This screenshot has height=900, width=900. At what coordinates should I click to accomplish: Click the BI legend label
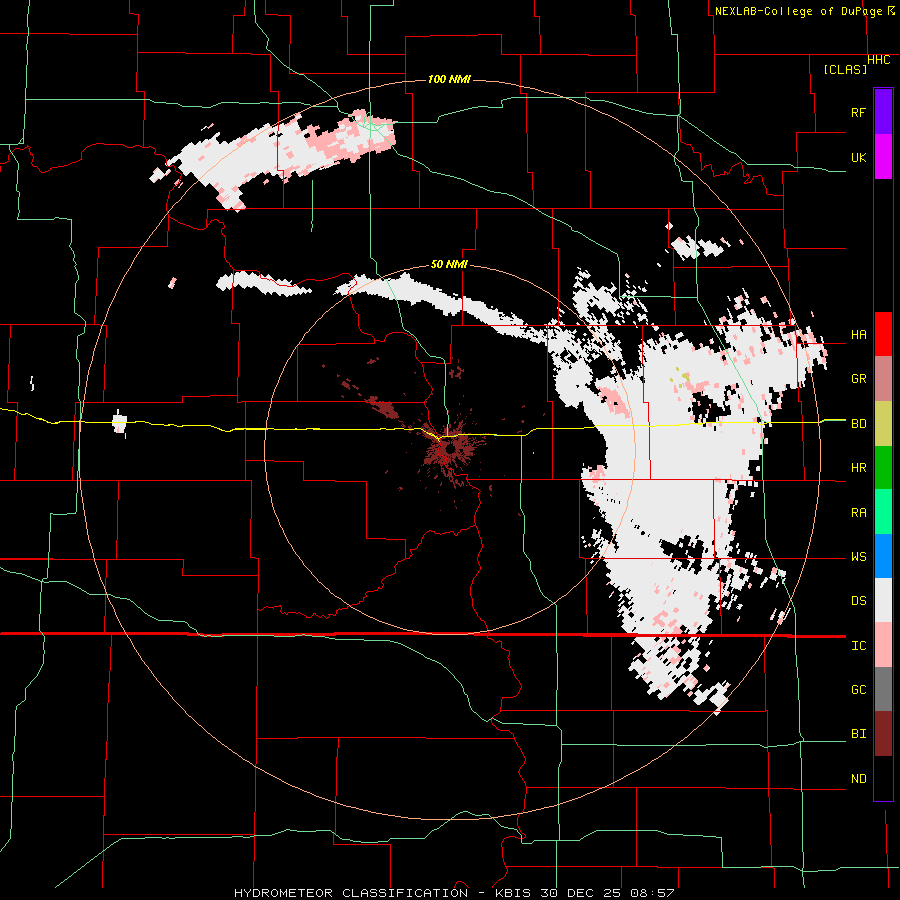(858, 734)
